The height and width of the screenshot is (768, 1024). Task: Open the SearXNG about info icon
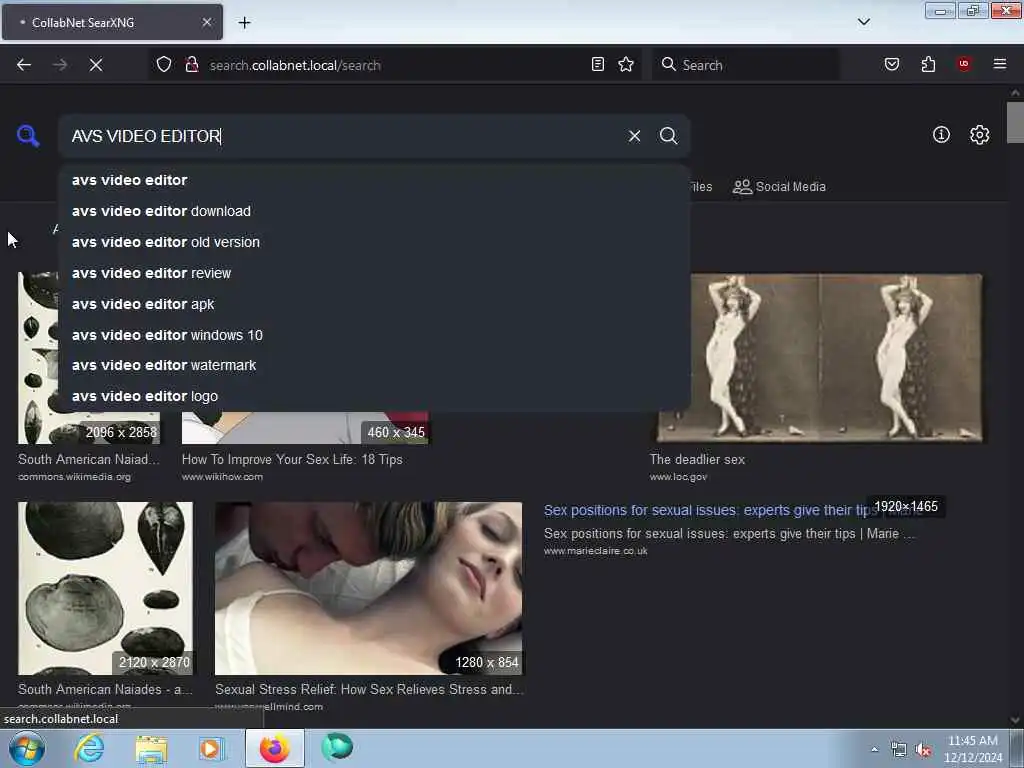[x=941, y=135]
